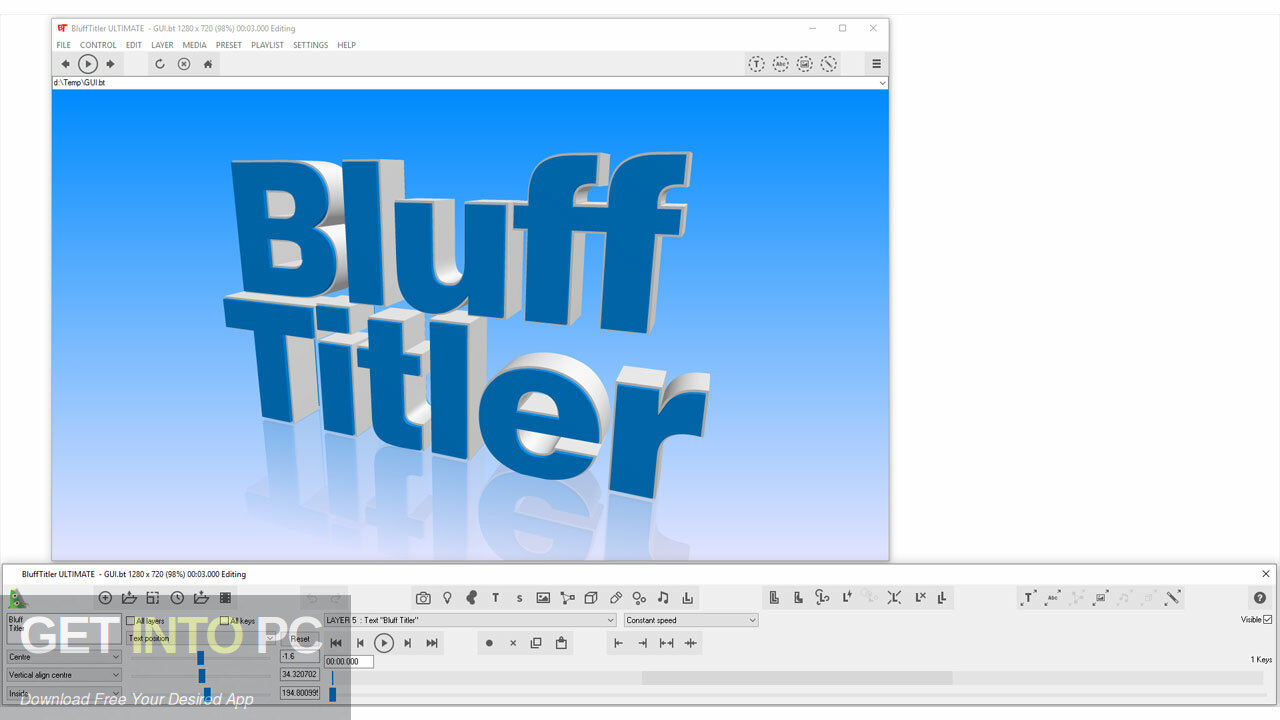Screen dimensions: 1280x720
Task: Click the 34.320702 value field
Action: [300, 675]
